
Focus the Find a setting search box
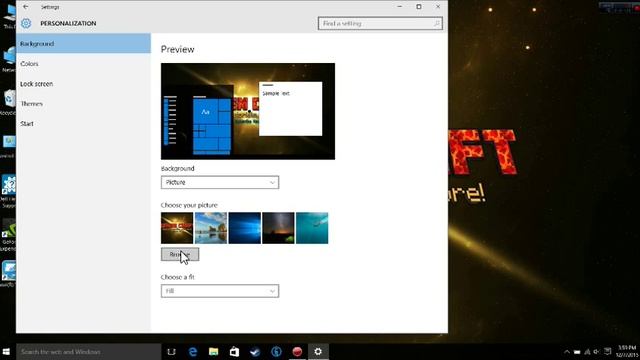(380, 24)
